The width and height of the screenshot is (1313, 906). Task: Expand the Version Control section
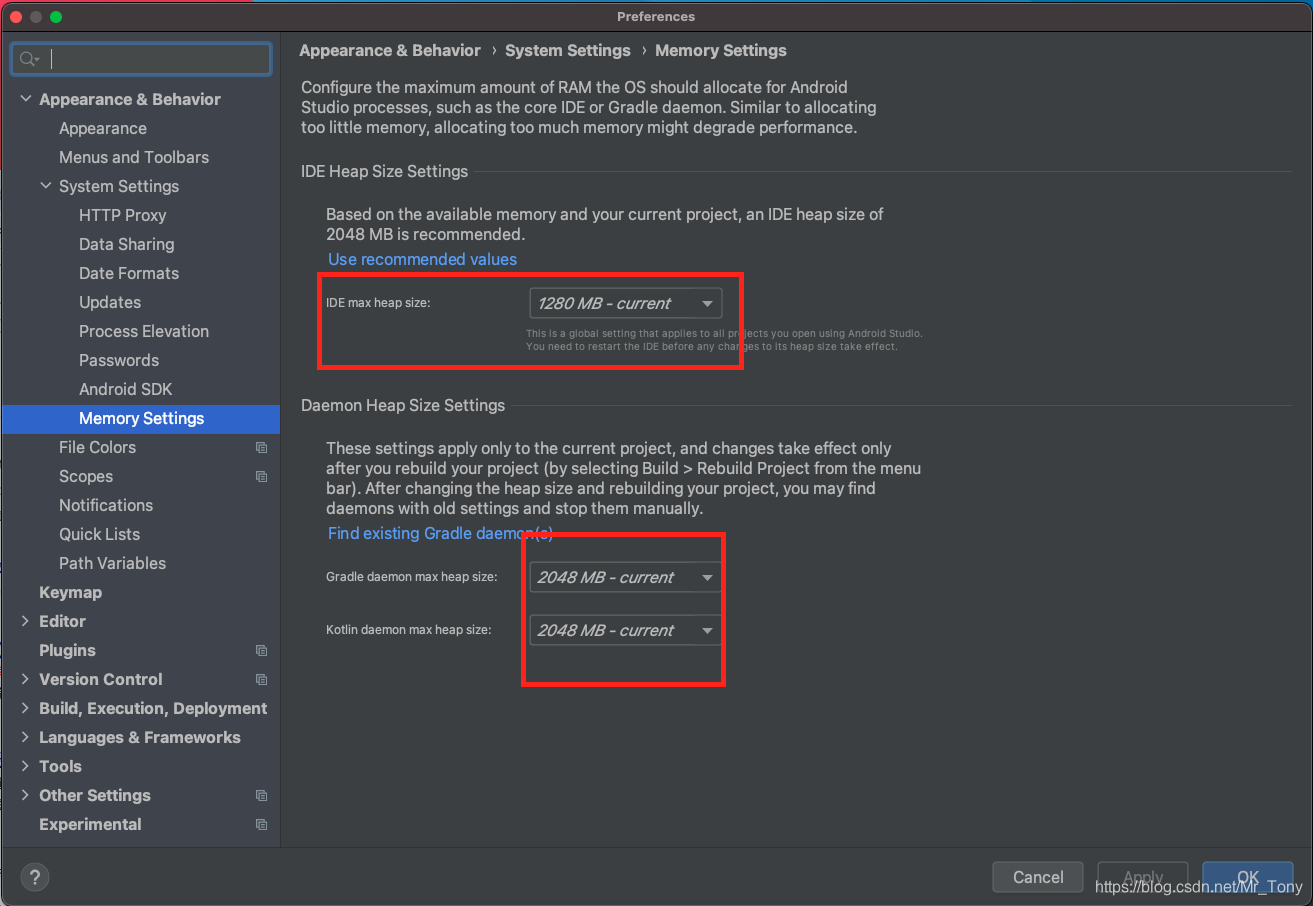(x=26, y=679)
